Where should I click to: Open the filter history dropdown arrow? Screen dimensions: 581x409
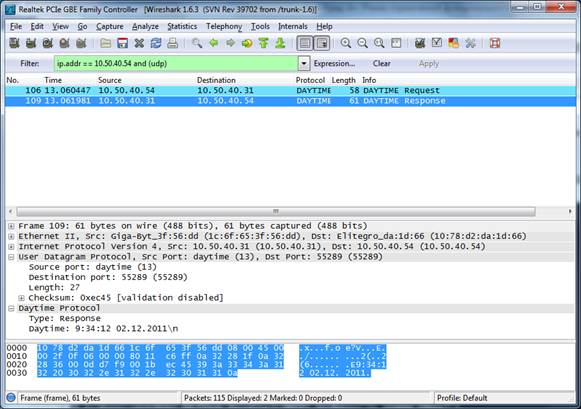click(x=303, y=64)
